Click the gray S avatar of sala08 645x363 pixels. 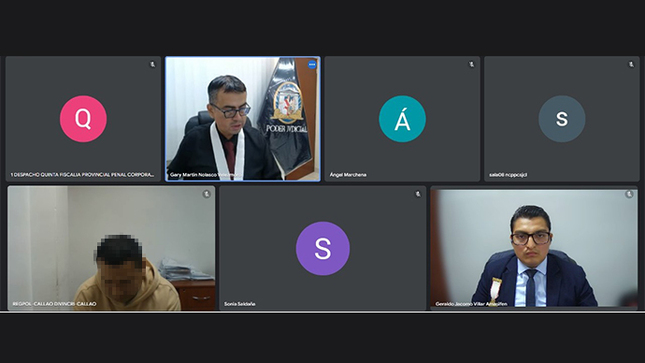(562, 119)
